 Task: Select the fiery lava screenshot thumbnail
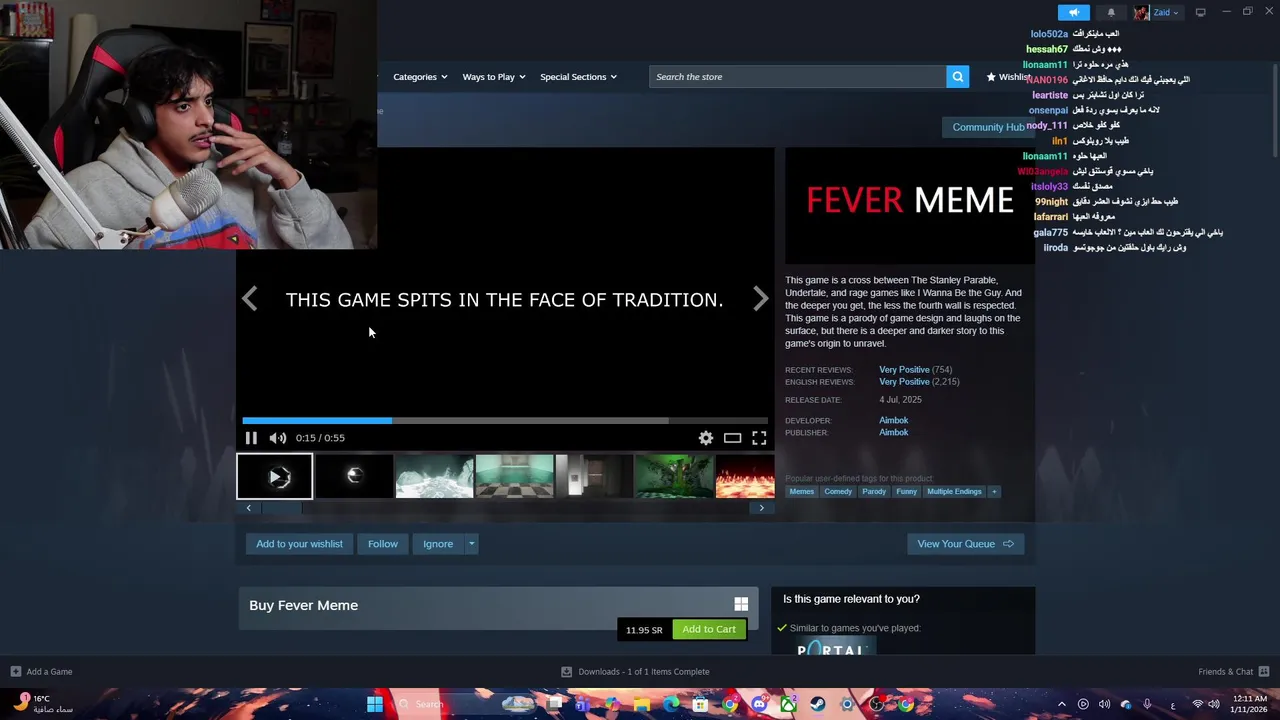745,476
